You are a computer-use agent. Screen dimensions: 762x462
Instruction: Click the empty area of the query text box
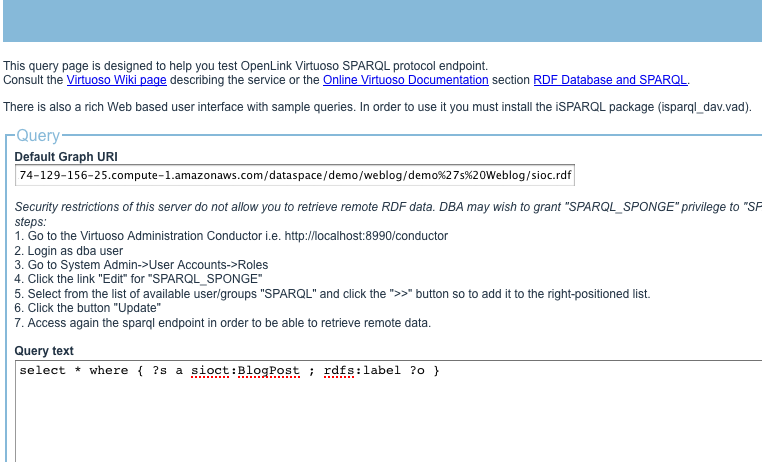pos(390,420)
